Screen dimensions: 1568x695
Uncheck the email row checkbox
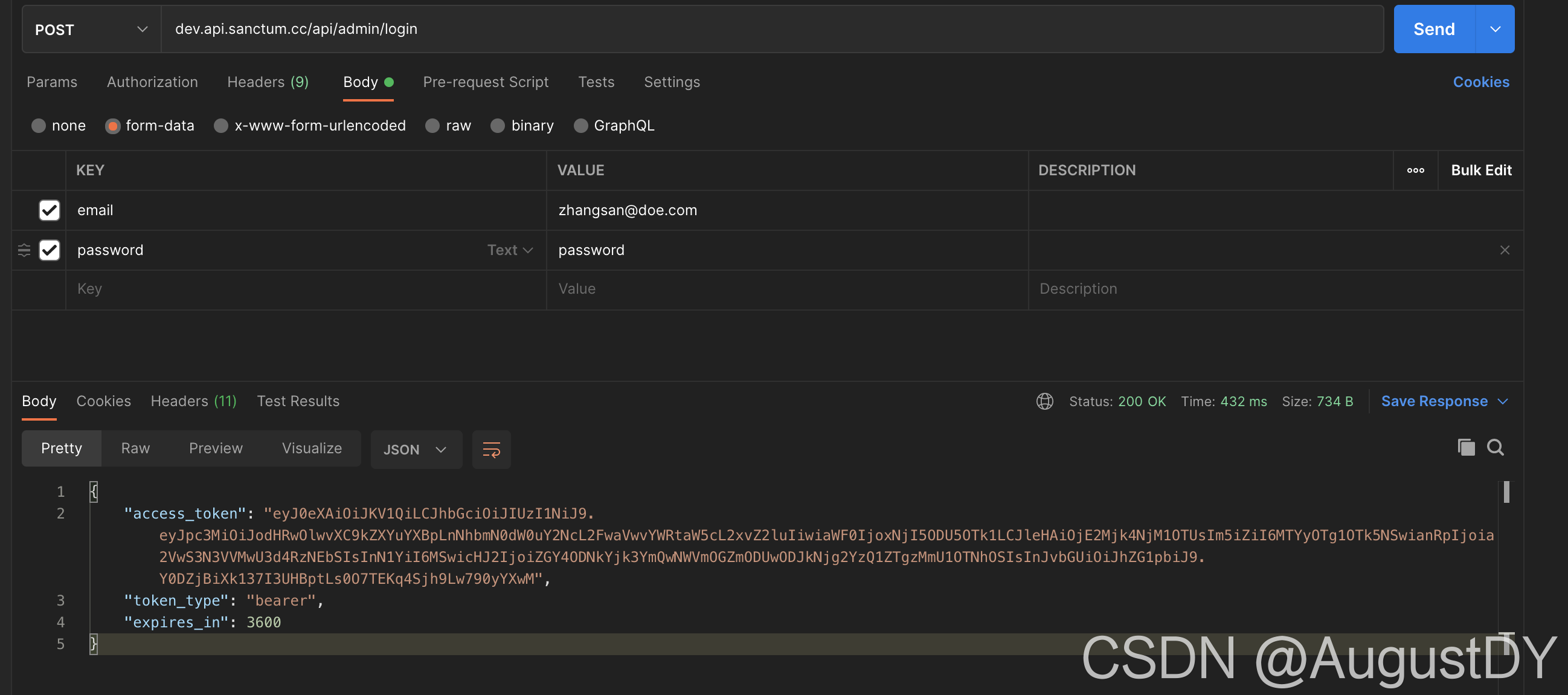(50, 210)
